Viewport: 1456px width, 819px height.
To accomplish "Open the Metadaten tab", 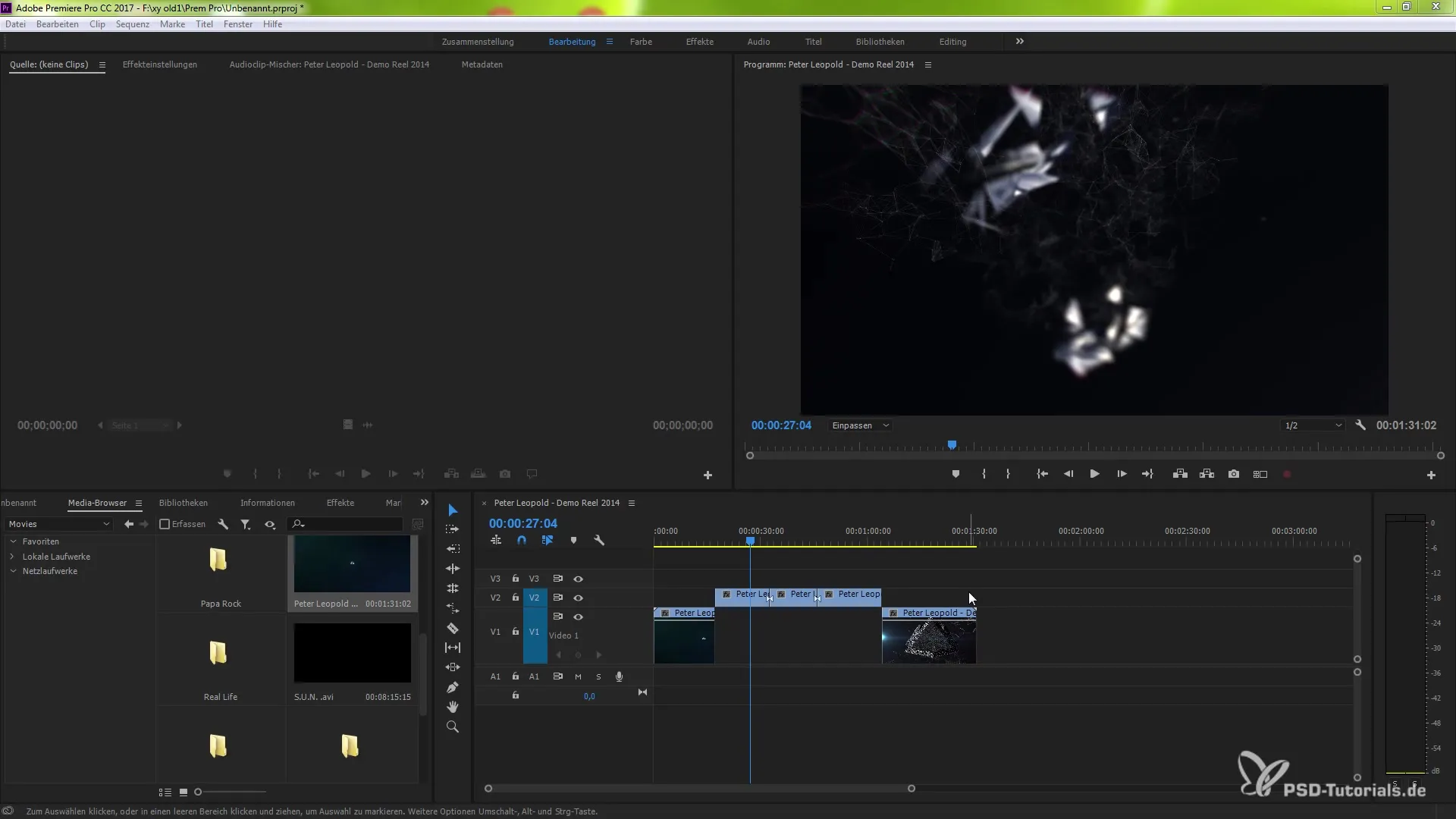I will pos(482,64).
